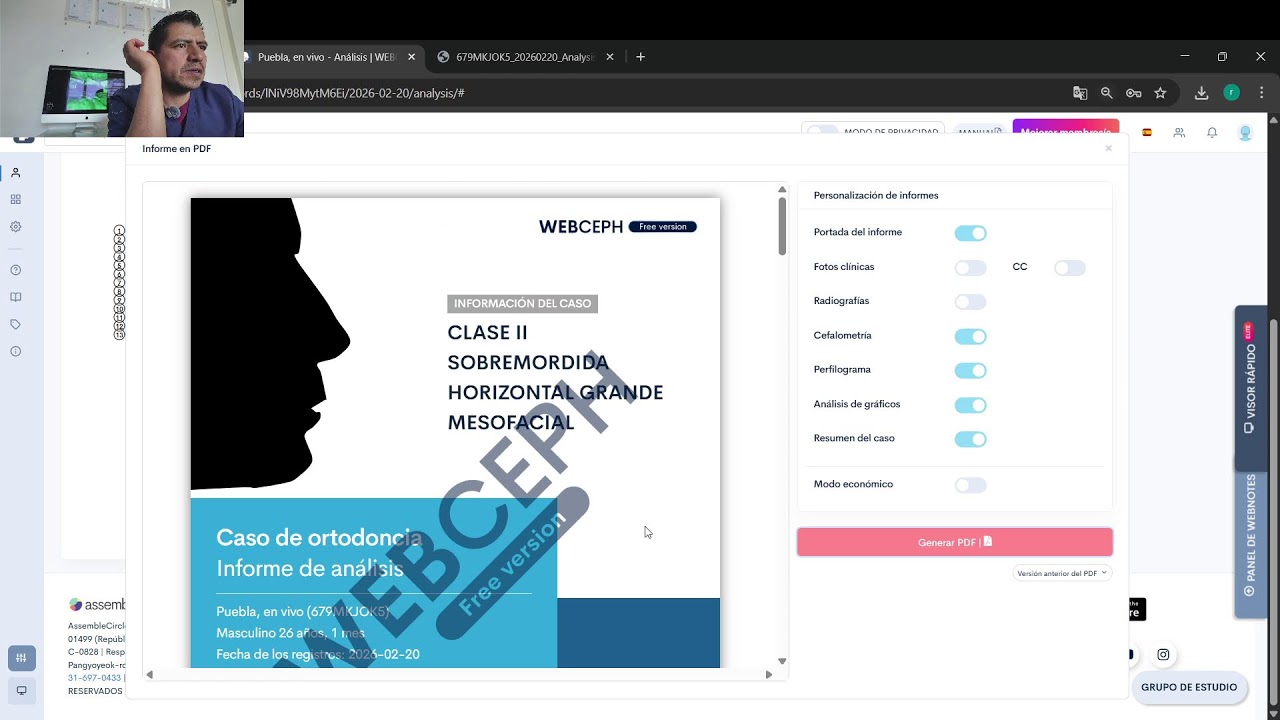Open the tag sidebar icon

(x=16, y=324)
